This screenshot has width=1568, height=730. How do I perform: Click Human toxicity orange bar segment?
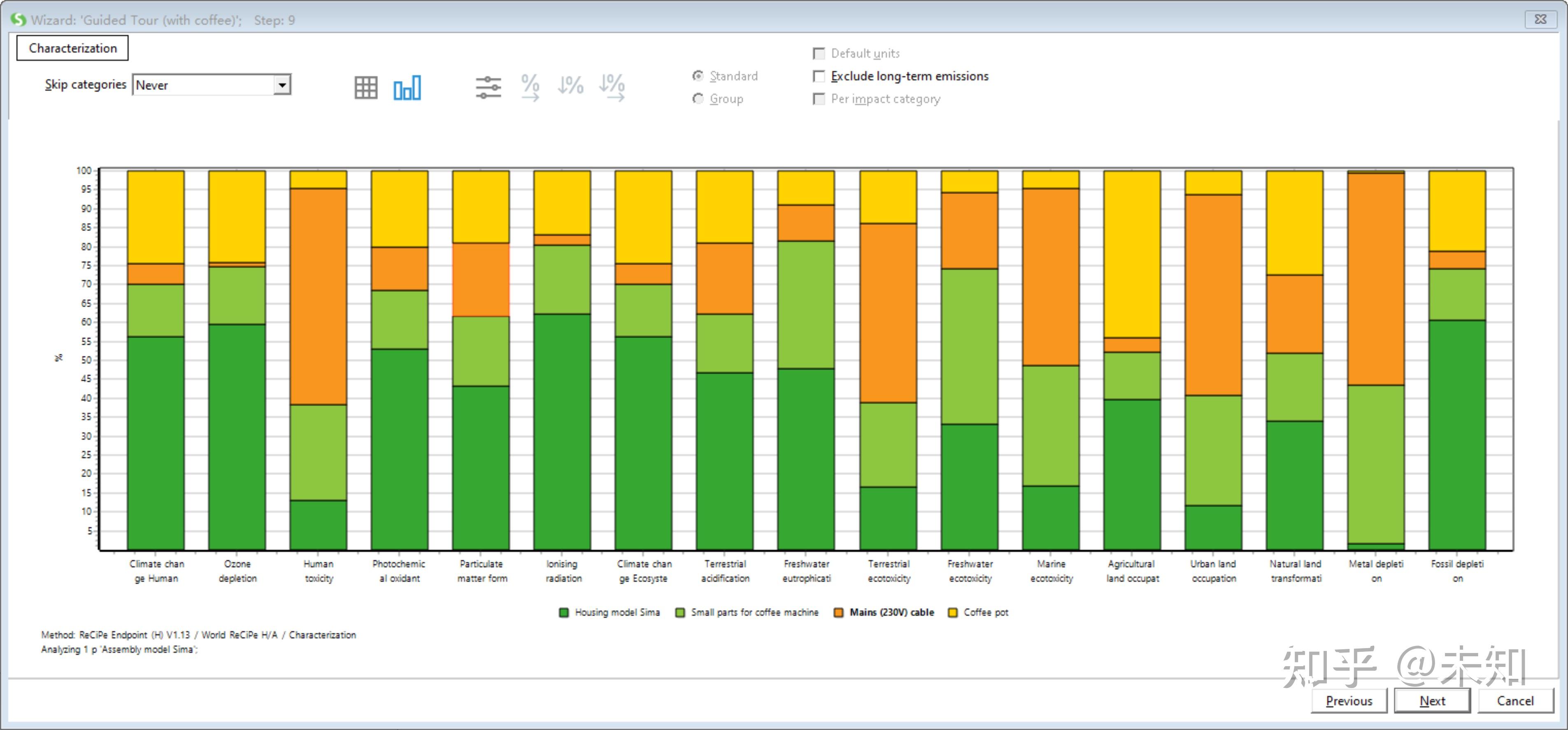tap(319, 296)
